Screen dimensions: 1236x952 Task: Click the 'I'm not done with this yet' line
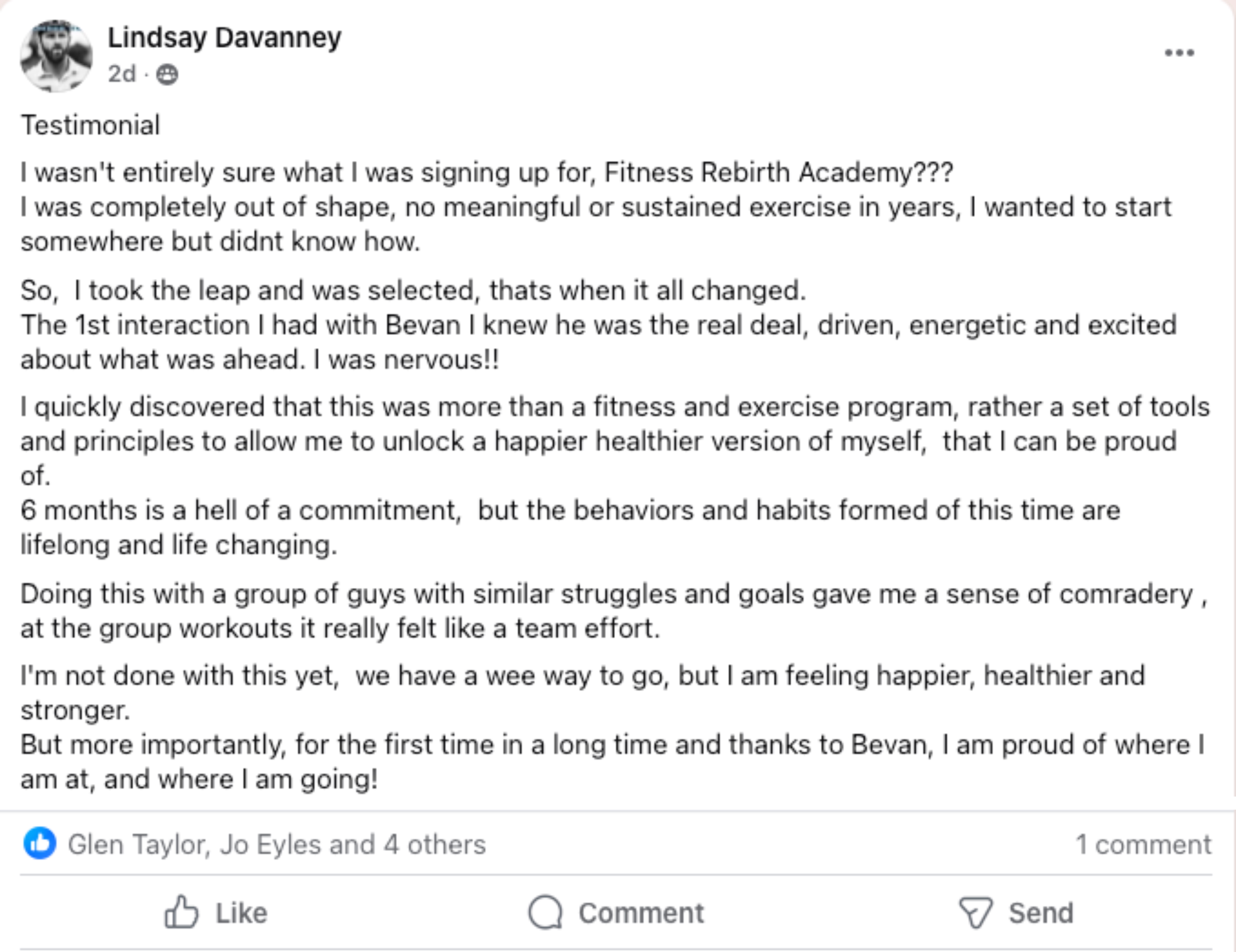pyautogui.click(x=179, y=675)
